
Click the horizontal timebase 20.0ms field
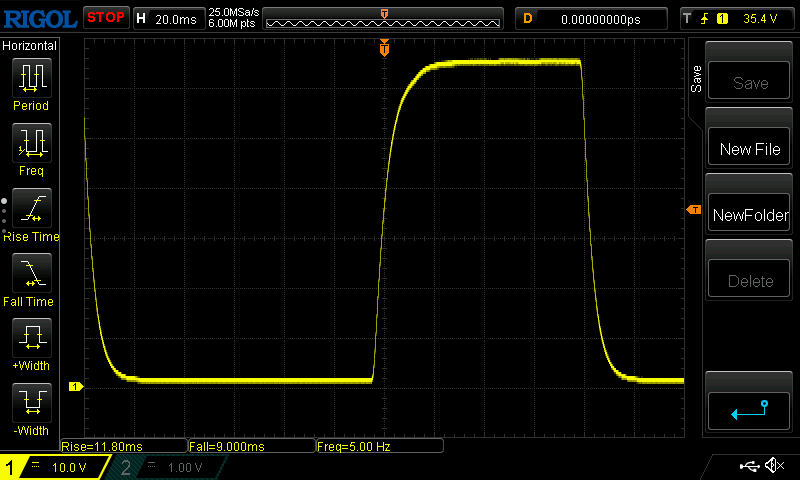pos(169,18)
